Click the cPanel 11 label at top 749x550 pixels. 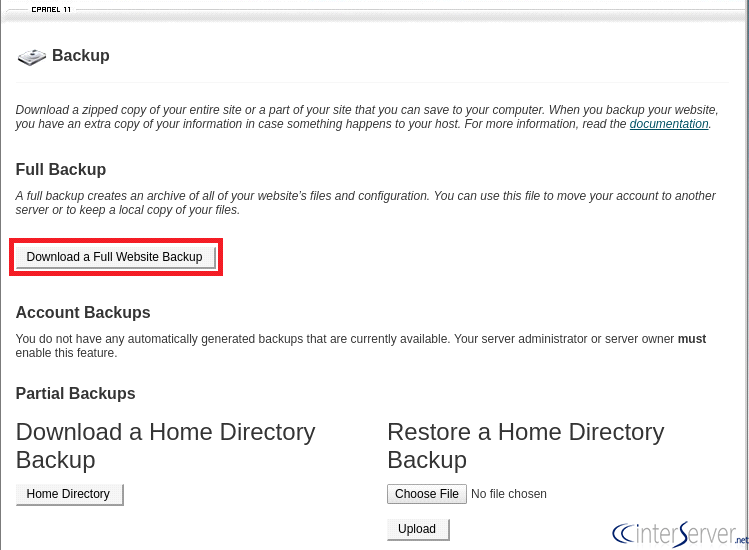click(51, 9)
